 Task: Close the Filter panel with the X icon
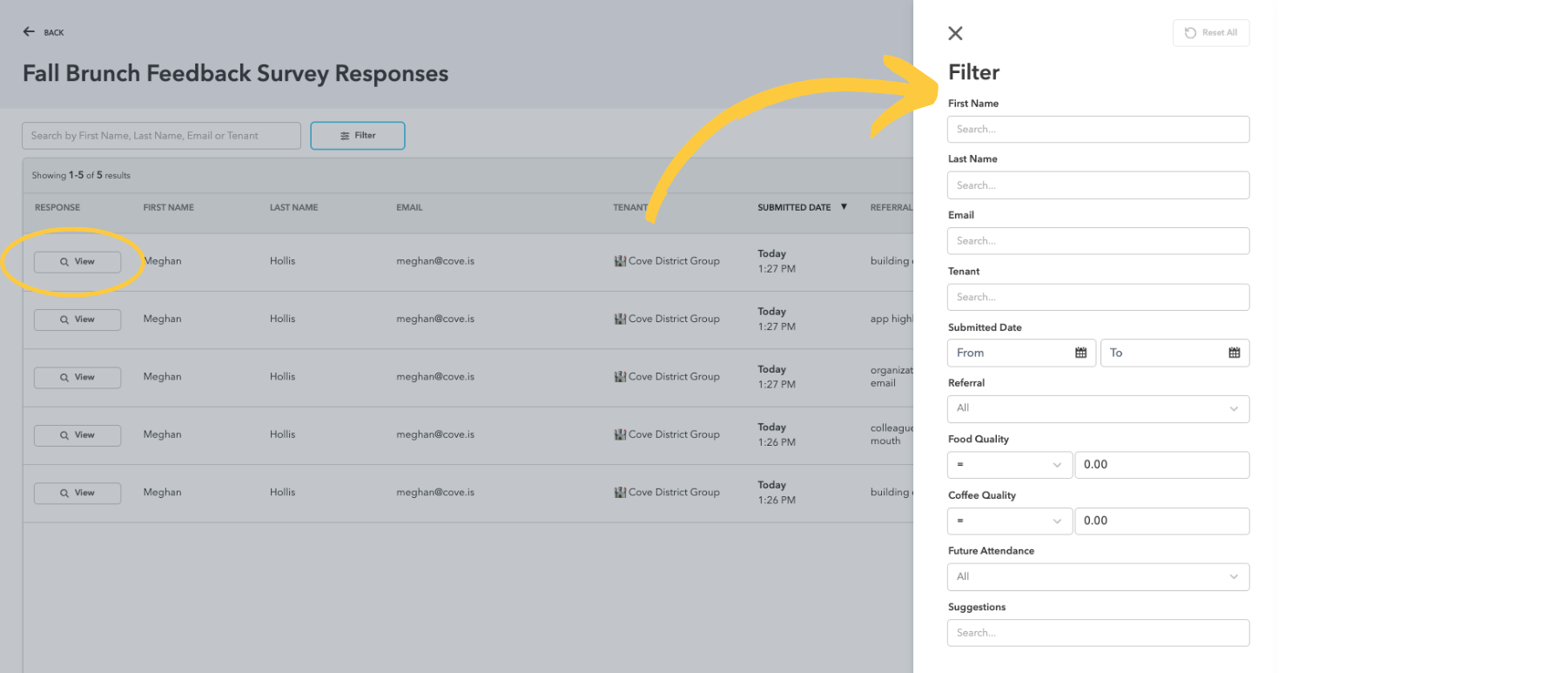955,33
